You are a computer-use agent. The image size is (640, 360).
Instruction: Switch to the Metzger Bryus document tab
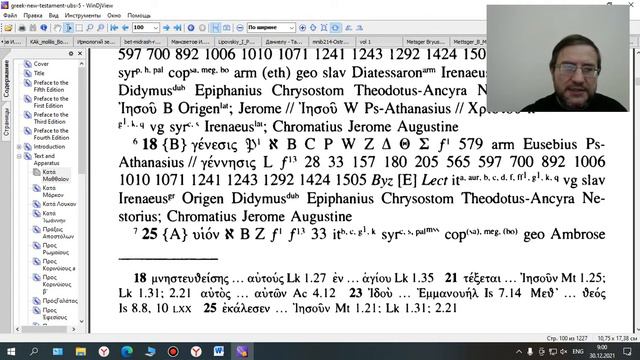click(x=425, y=42)
